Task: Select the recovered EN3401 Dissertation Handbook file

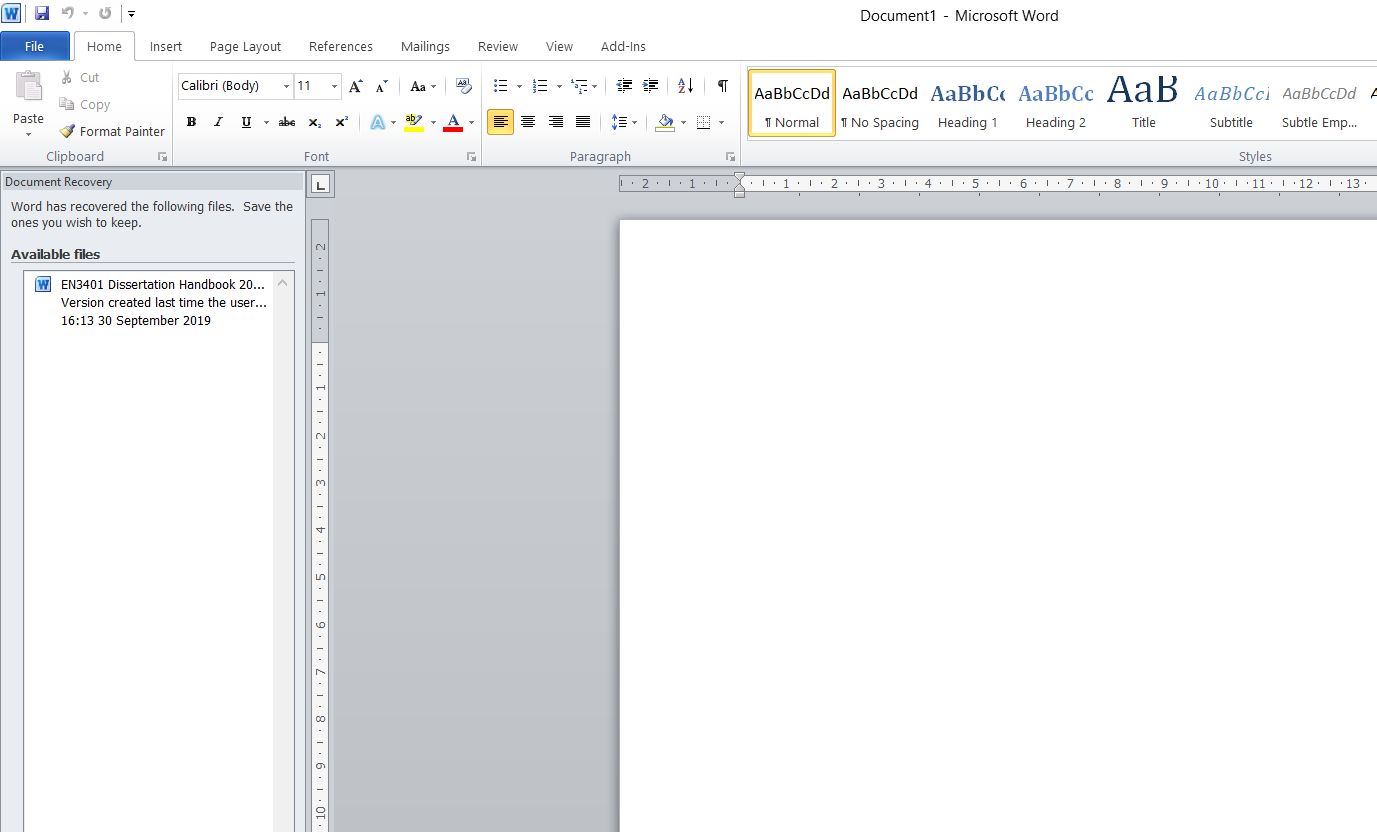Action: pyautogui.click(x=150, y=302)
